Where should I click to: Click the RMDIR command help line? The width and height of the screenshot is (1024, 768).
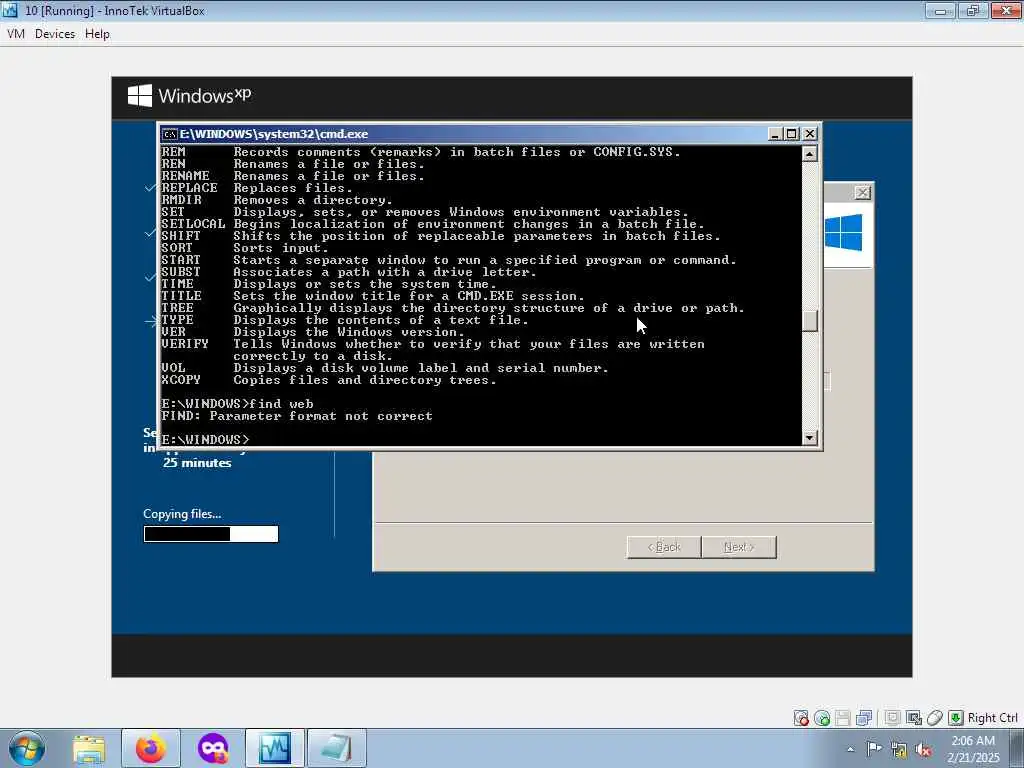[x=277, y=200]
